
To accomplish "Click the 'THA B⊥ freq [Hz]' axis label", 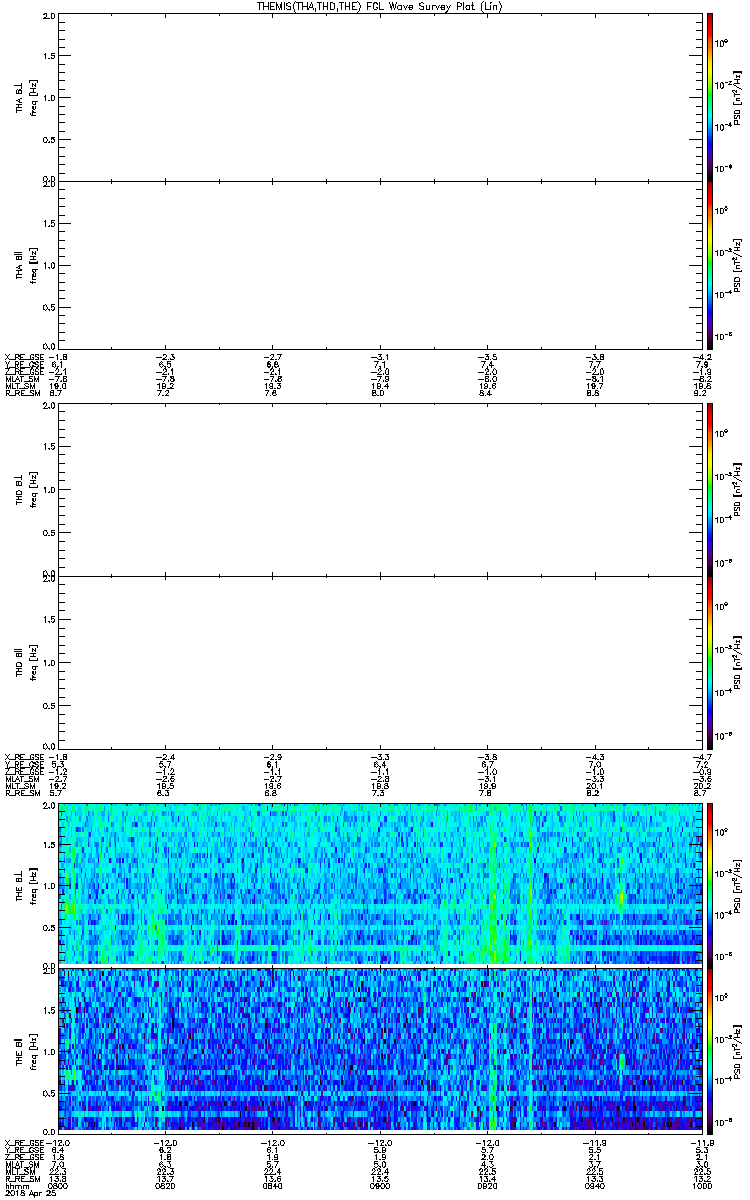I will click(x=26, y=97).
